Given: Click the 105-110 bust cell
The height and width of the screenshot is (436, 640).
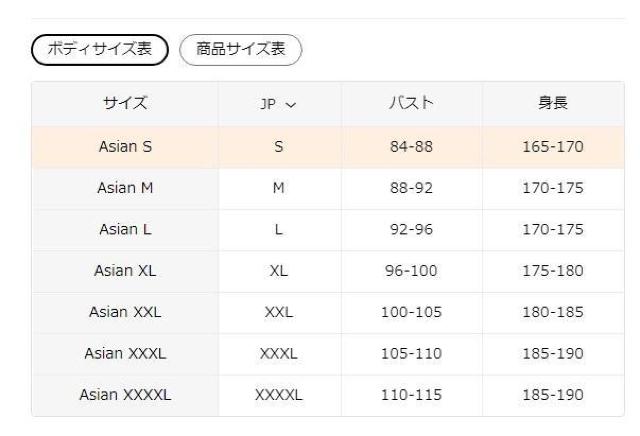Looking at the screenshot, I should (411, 354).
